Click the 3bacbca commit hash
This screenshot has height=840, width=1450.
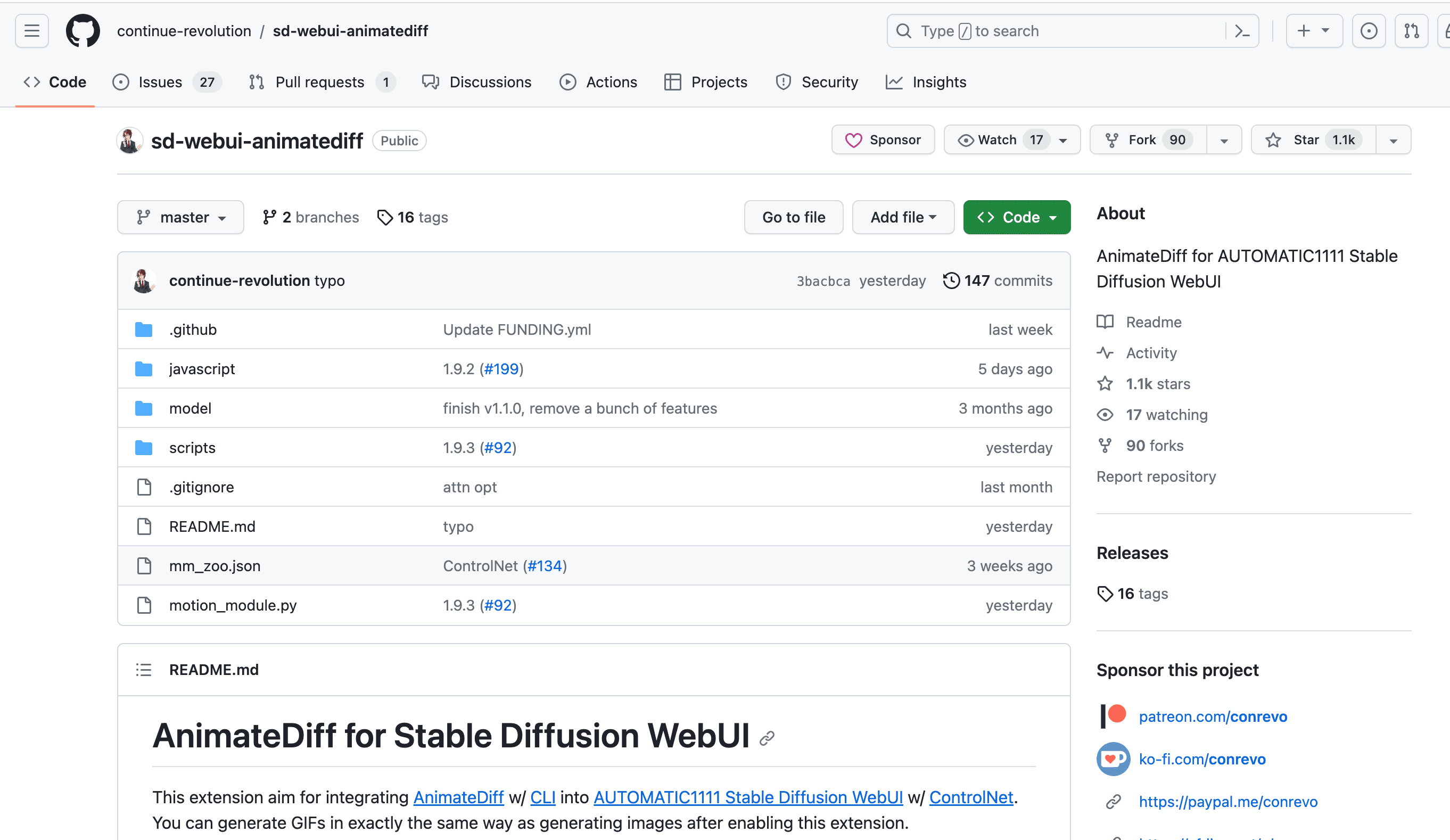(x=823, y=281)
